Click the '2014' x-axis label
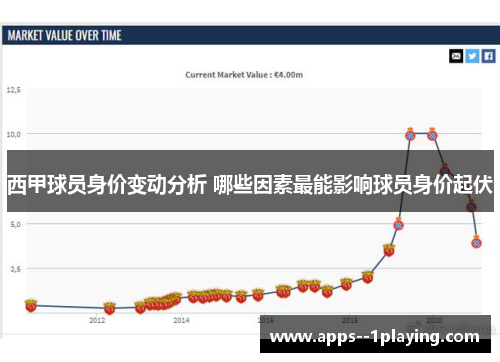 181,320
